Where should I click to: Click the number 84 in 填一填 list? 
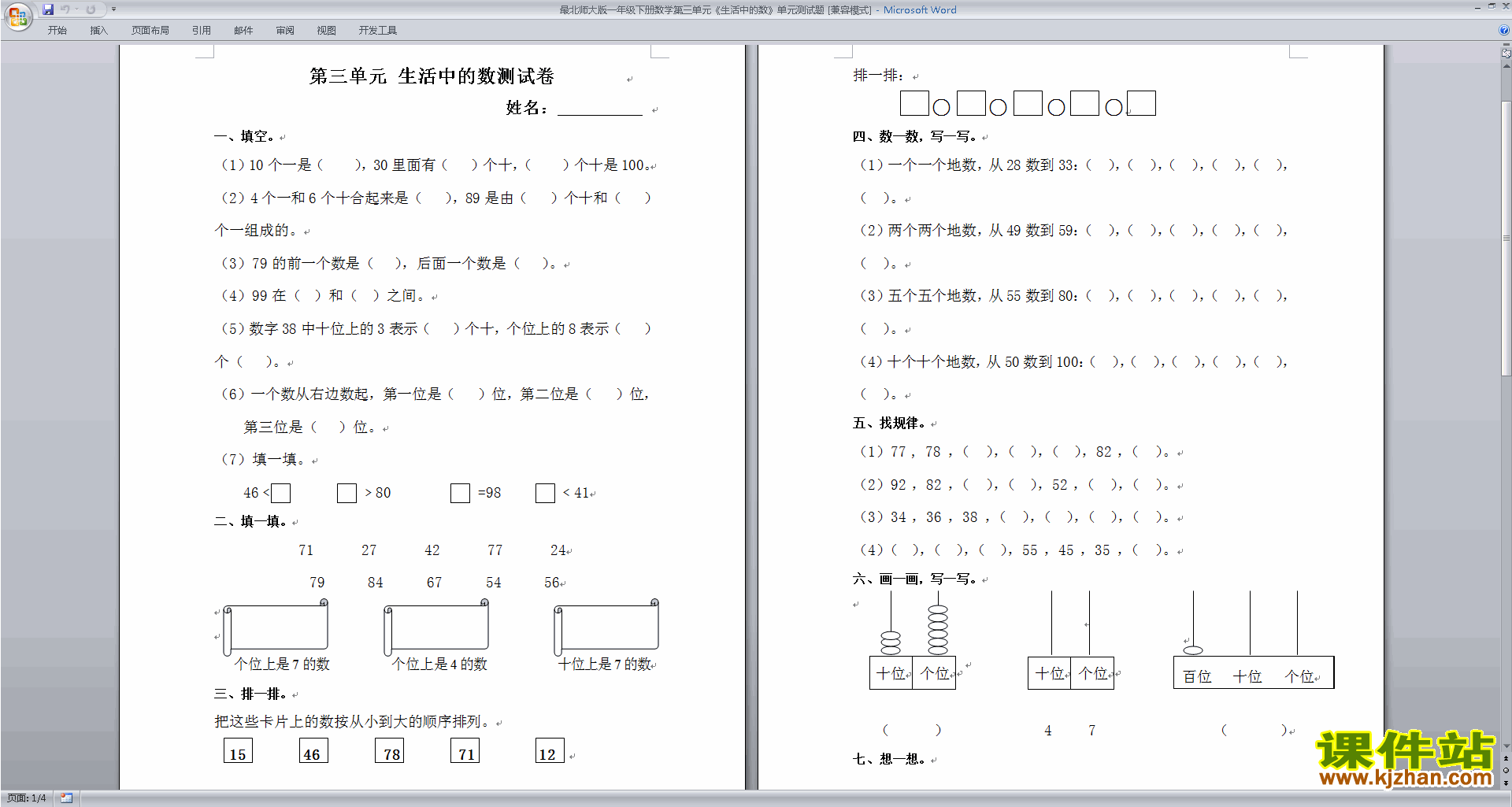click(x=376, y=583)
